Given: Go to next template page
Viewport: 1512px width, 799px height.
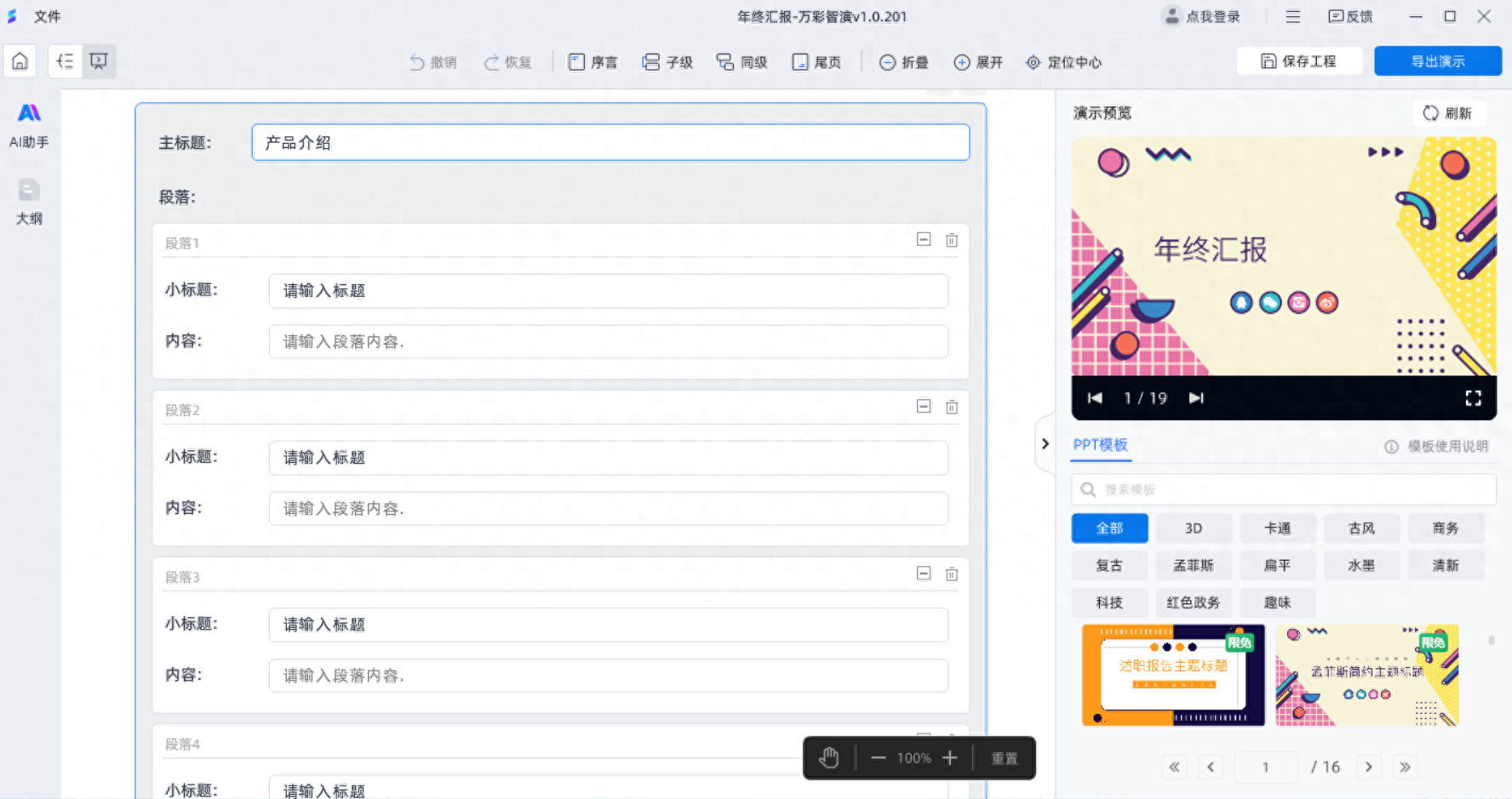Looking at the screenshot, I should click(1368, 767).
